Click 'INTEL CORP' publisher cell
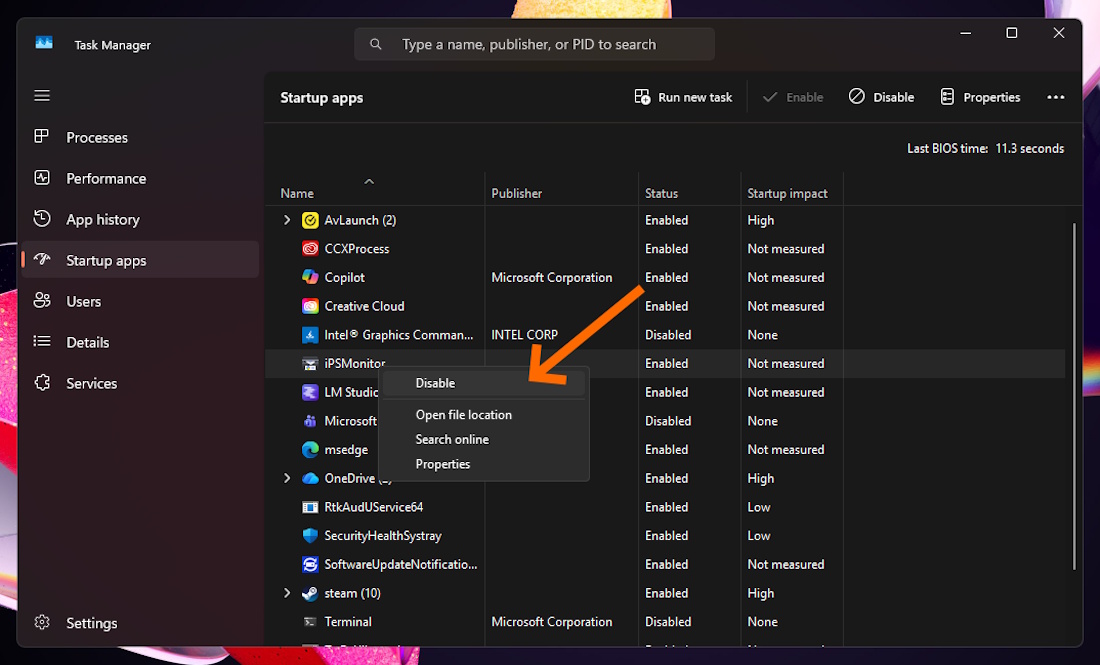This screenshot has height=665, width=1100. click(x=525, y=335)
